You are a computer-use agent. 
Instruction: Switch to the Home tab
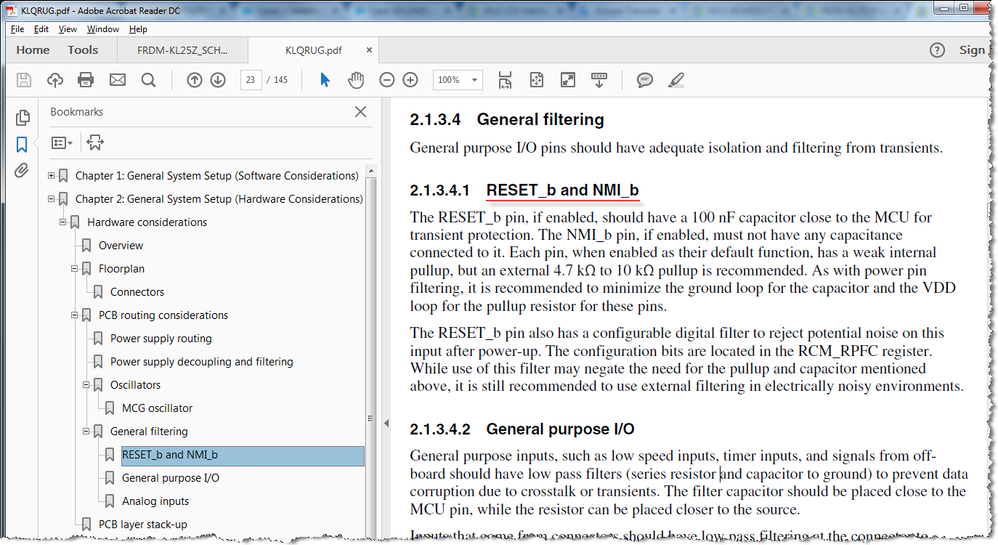pyautogui.click(x=33, y=50)
